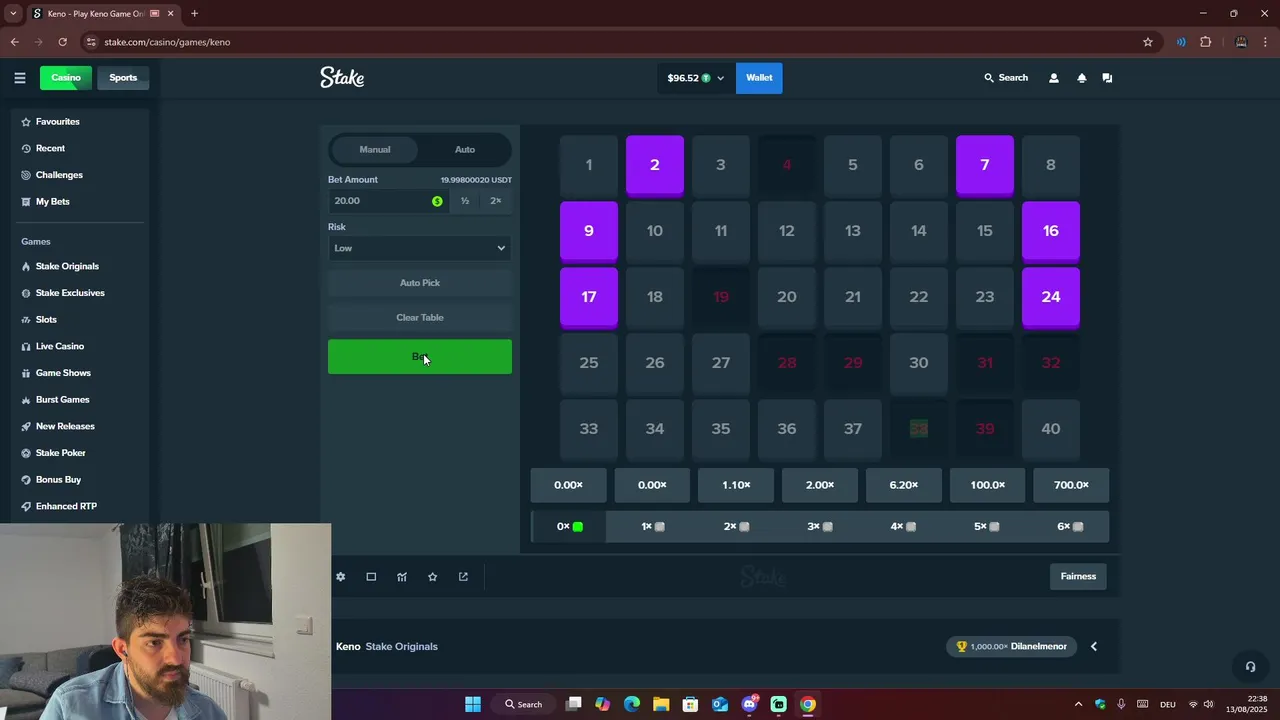
Task: Open Stake Originals link under Keno
Action: [402, 647]
